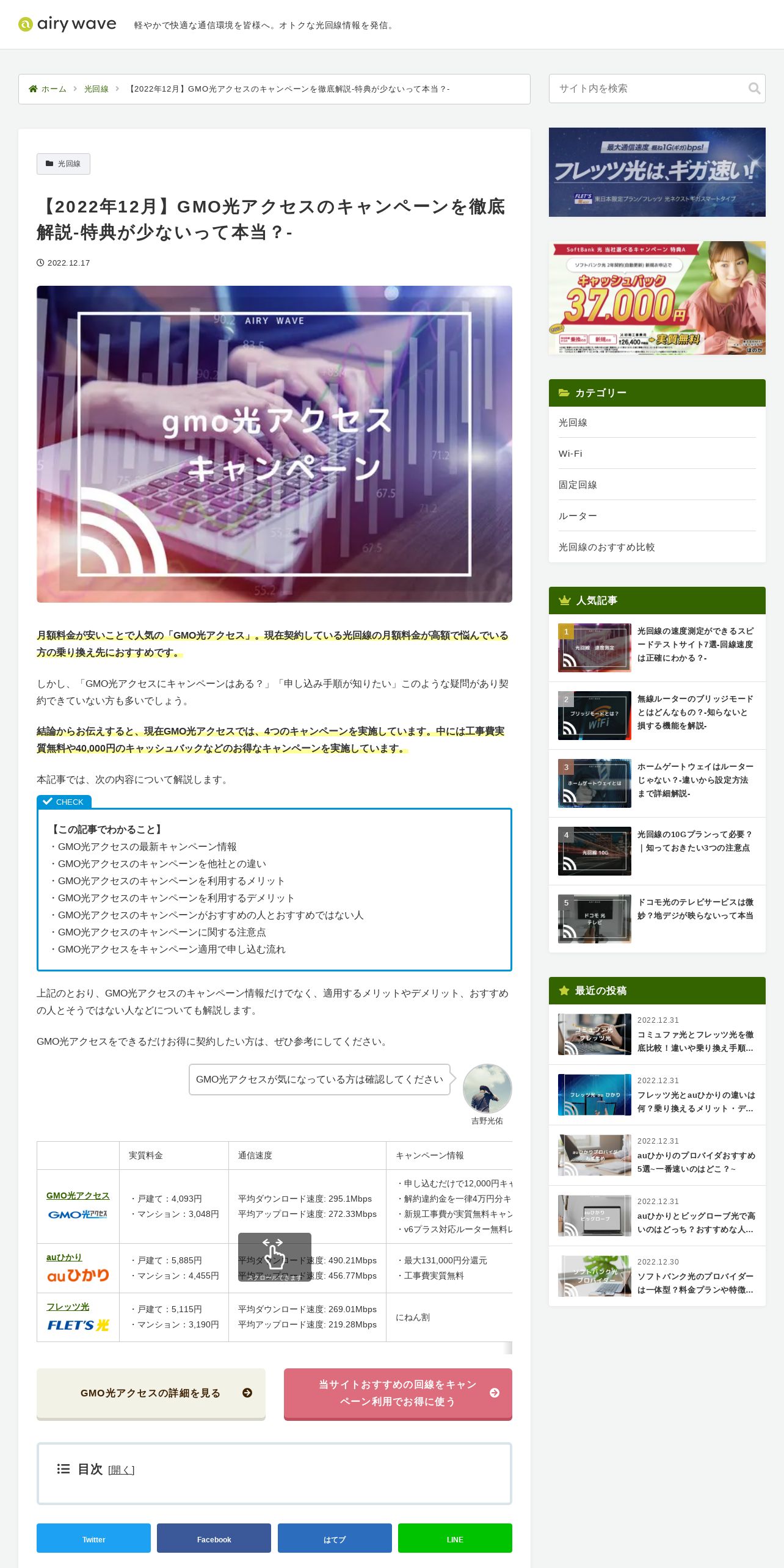The width and height of the screenshot is (784, 1568).
Task: Open the SoftBank光 37,000円 cashback banner
Action: click(657, 298)
